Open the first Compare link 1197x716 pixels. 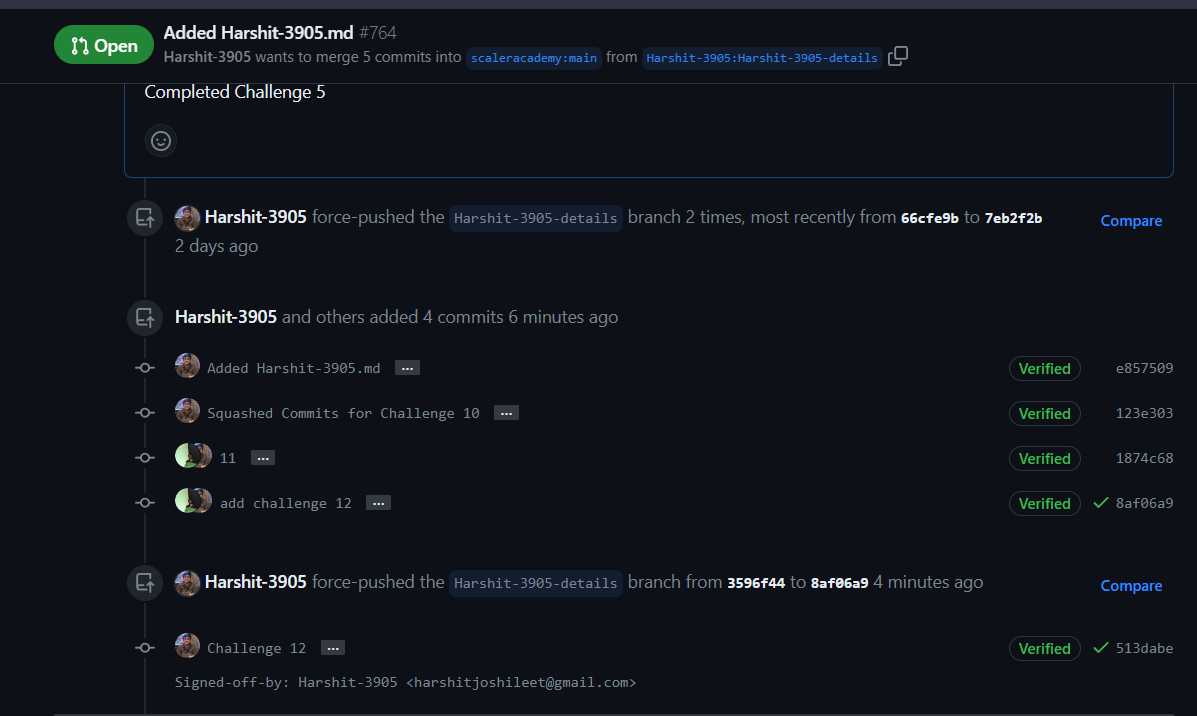(1131, 220)
